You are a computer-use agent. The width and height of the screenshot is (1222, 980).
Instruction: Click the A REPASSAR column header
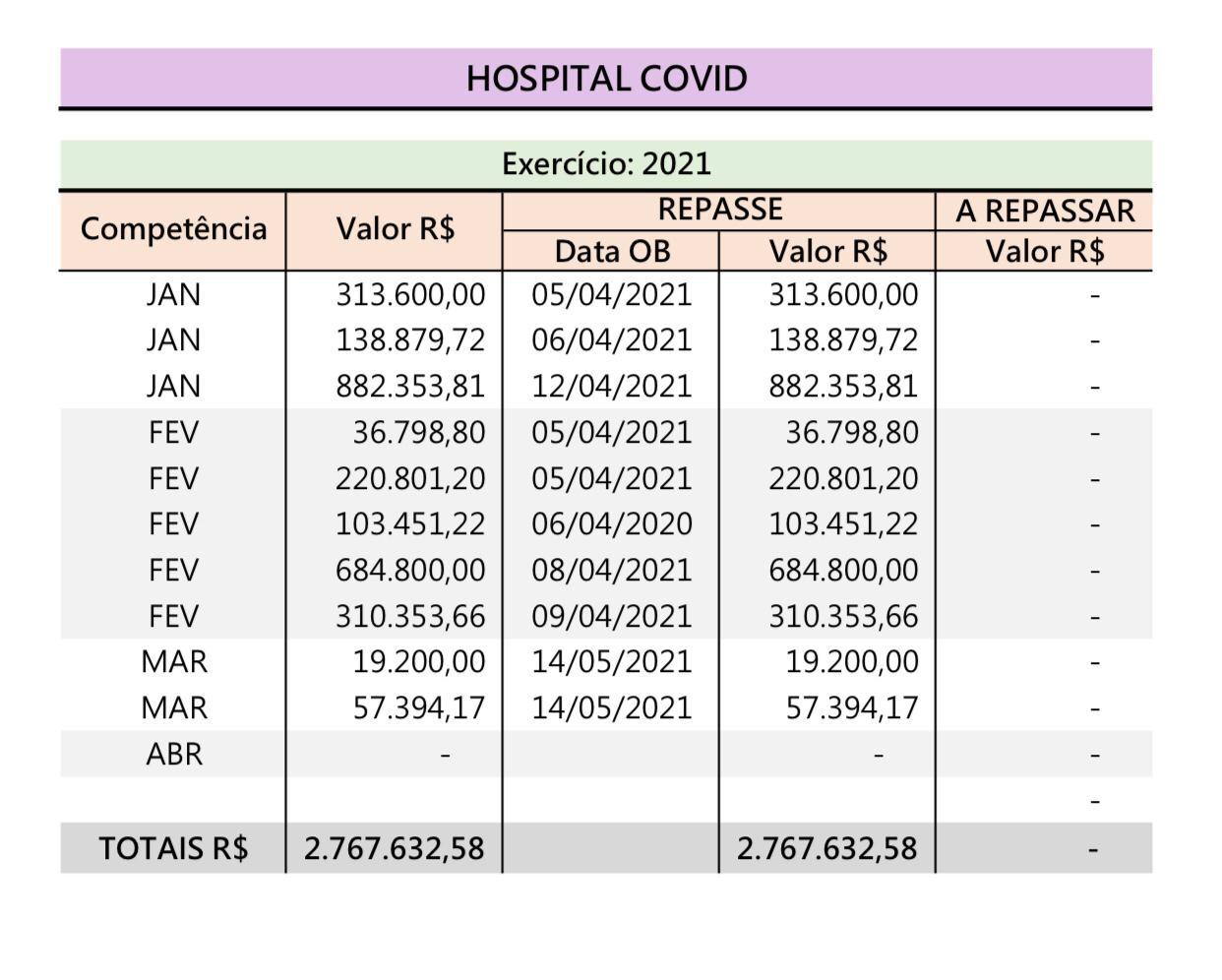click(1044, 211)
